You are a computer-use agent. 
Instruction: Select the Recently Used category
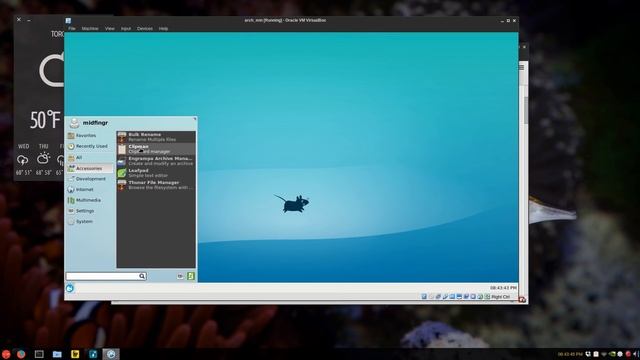click(x=90, y=146)
